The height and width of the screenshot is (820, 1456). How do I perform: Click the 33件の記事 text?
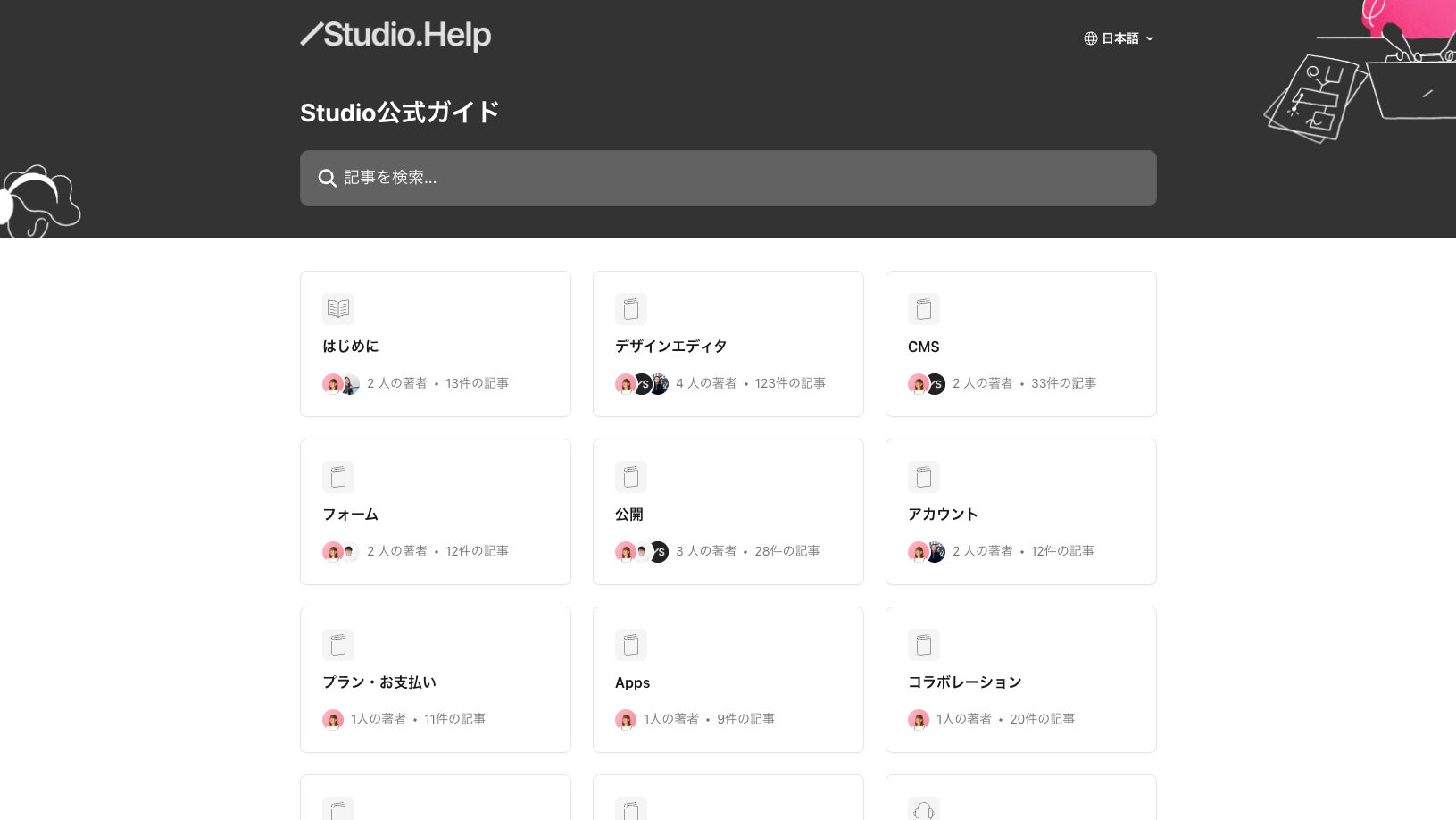(1063, 383)
